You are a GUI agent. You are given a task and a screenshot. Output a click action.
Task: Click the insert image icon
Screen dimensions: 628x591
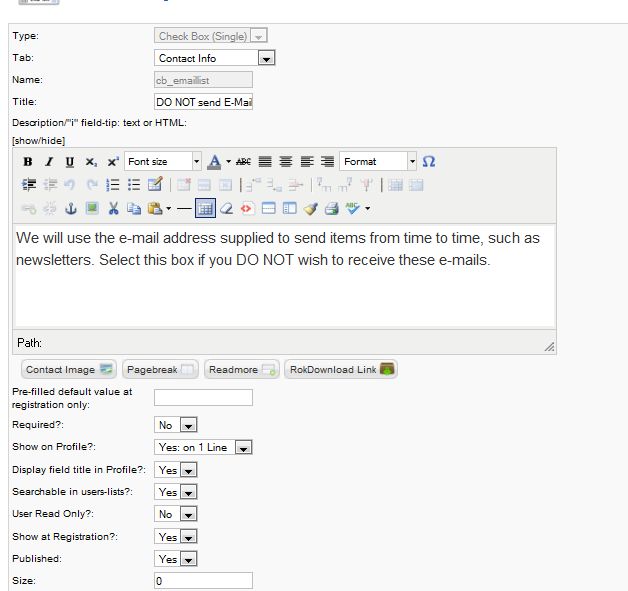tap(92, 209)
